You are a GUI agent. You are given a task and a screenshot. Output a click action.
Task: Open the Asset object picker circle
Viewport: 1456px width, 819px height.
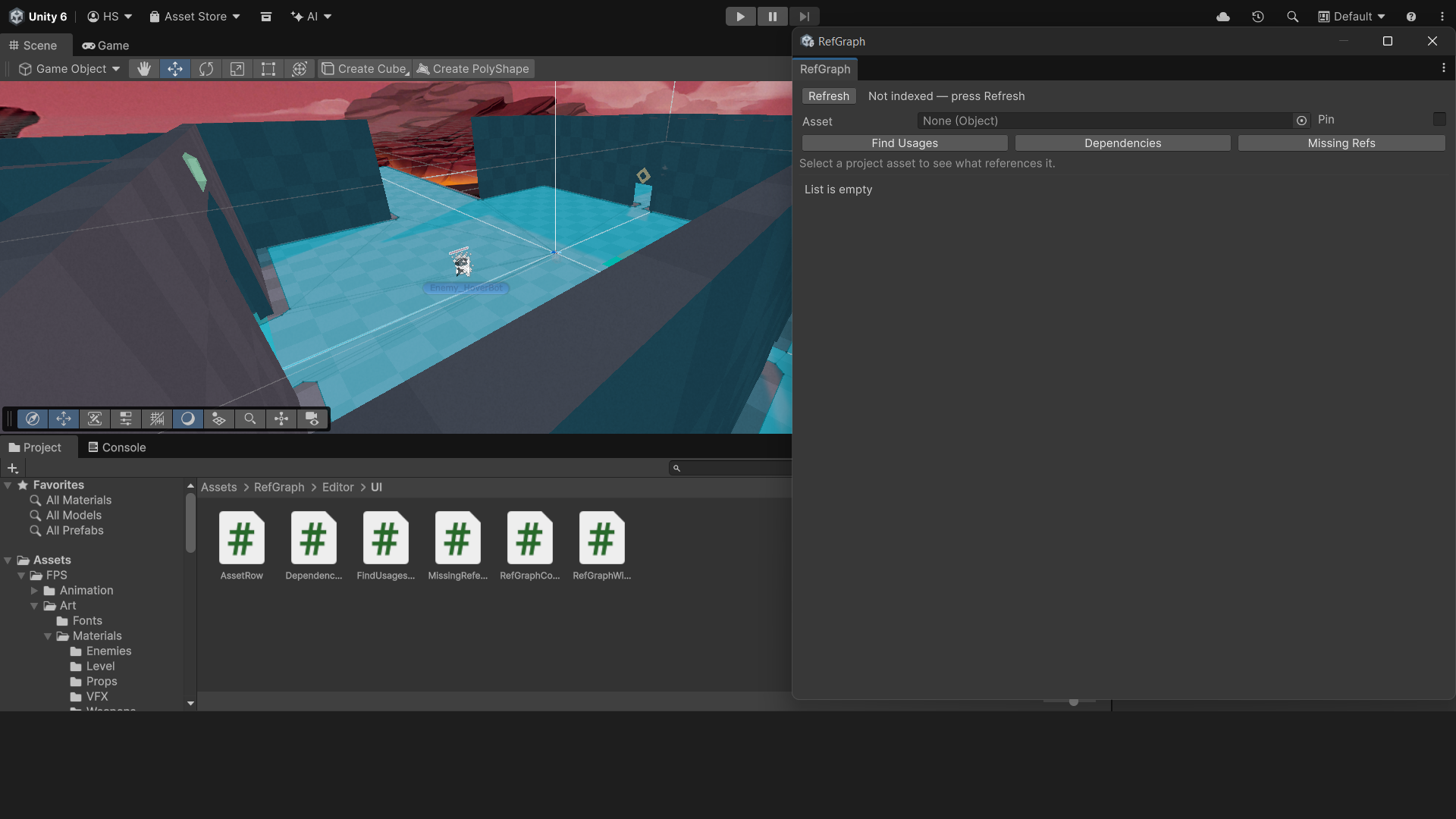point(1301,121)
